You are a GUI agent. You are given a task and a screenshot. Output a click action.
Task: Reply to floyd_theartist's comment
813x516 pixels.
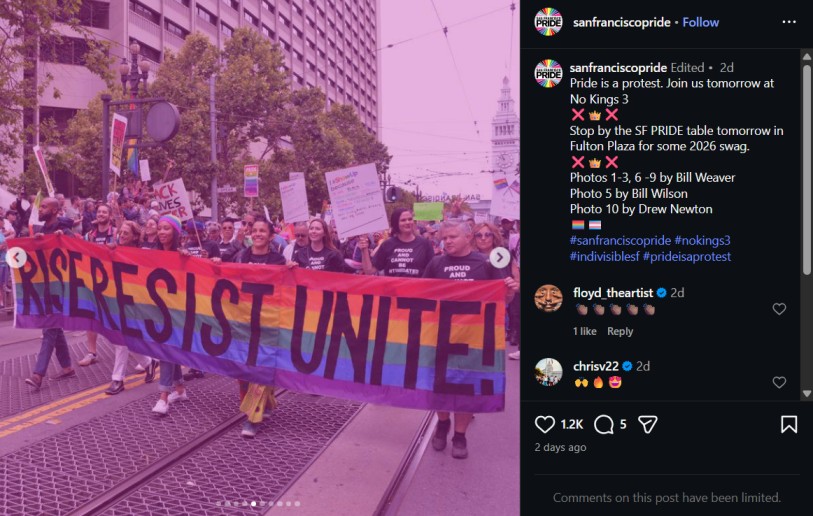coord(620,331)
